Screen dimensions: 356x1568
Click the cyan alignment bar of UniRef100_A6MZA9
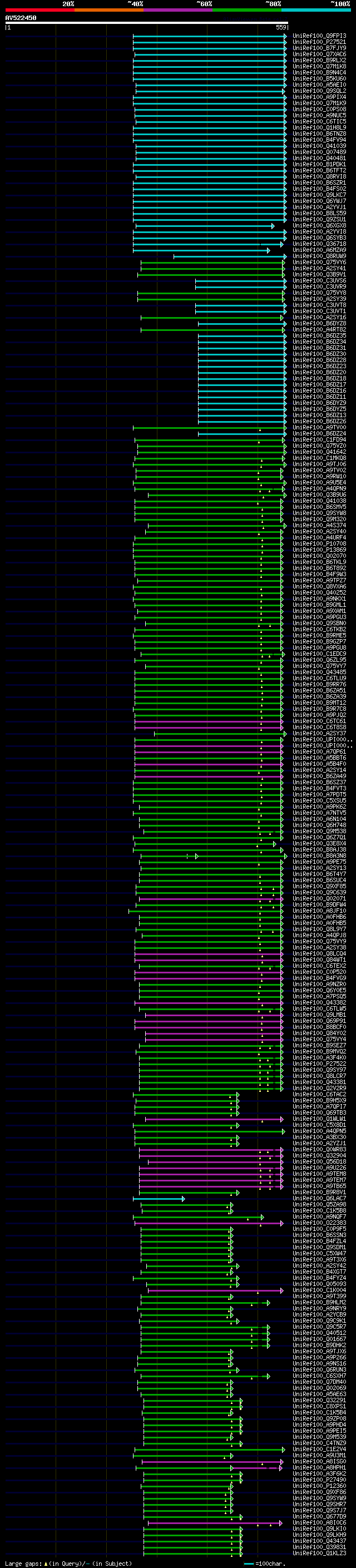pyautogui.click(x=201, y=250)
